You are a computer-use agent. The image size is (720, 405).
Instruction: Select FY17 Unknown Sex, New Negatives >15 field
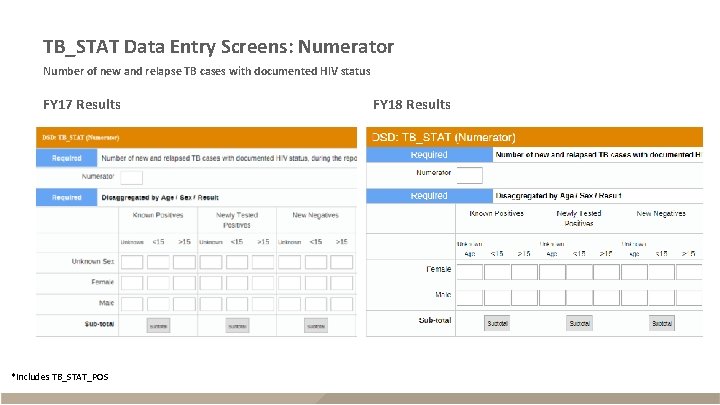pyautogui.click(x=342, y=262)
